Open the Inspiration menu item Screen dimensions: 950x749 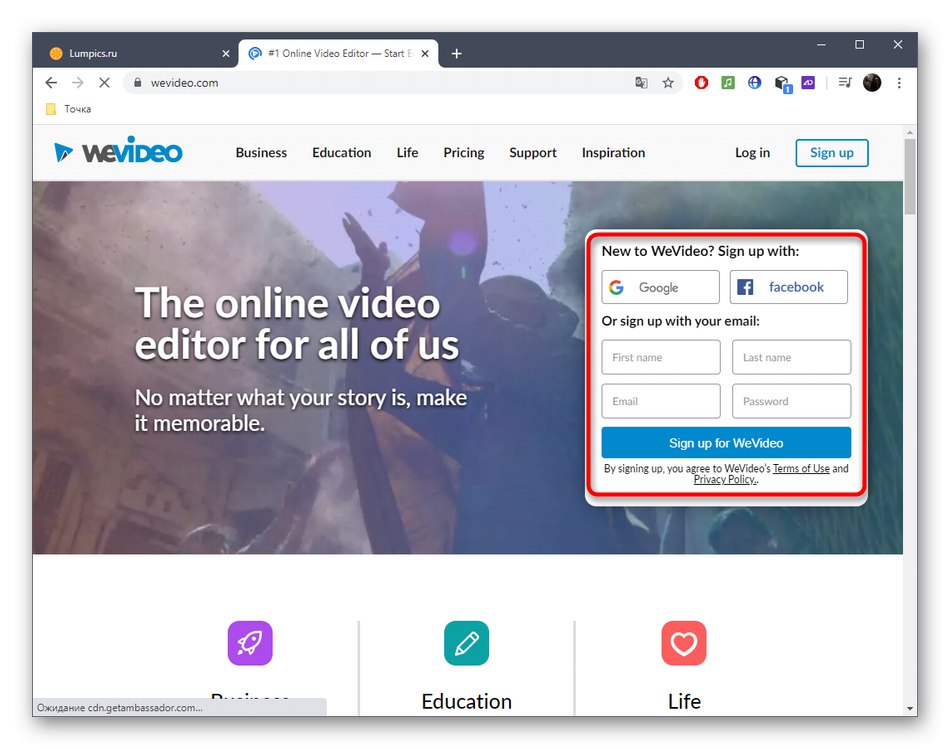pyautogui.click(x=613, y=153)
